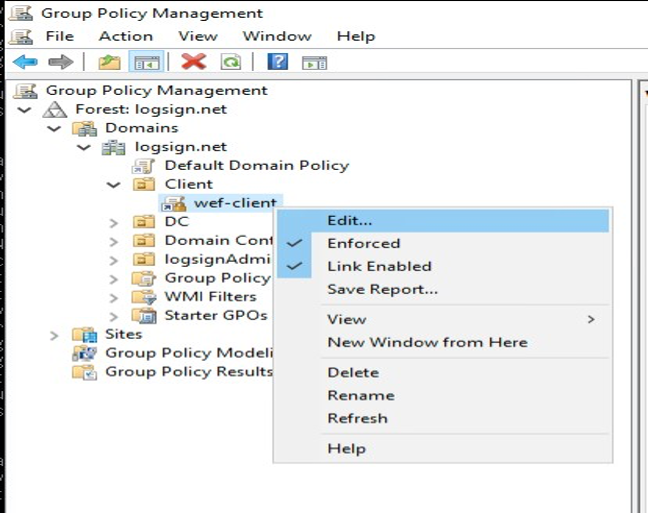Toggle Show/Hide Action Pane icon
The width and height of the screenshot is (650, 514).
point(315,63)
